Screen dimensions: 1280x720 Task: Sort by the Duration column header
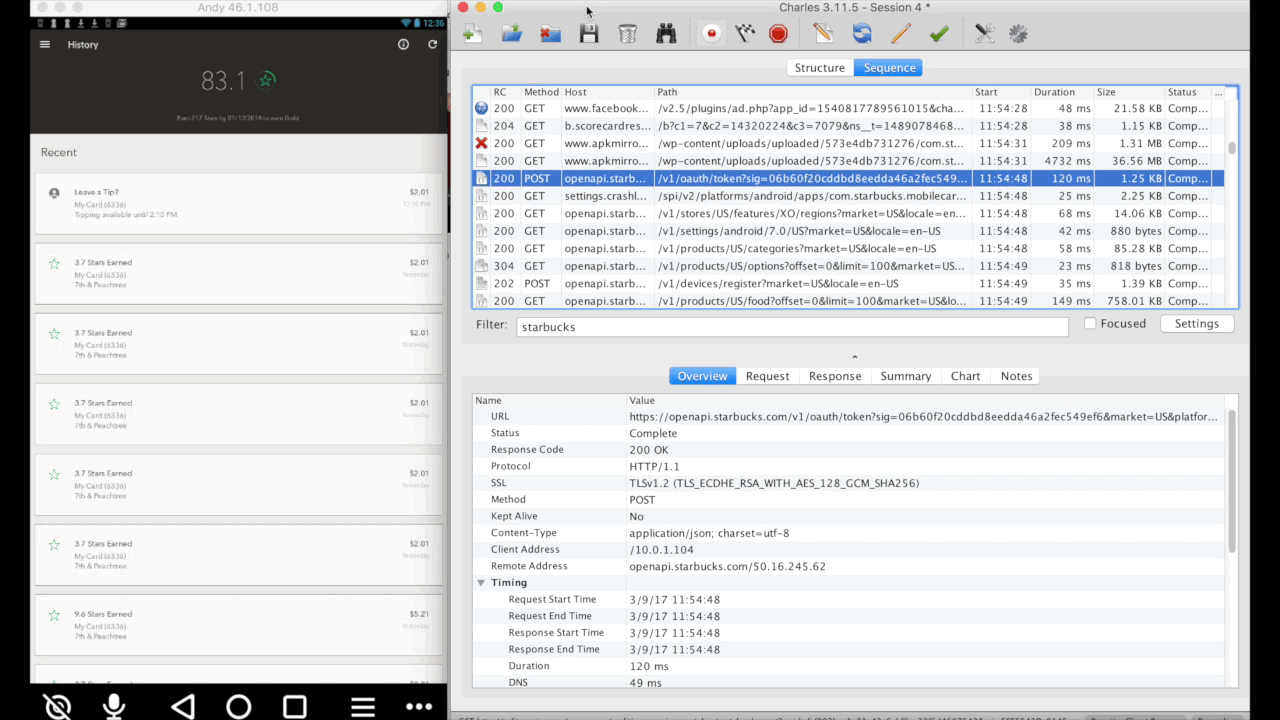coord(1062,92)
